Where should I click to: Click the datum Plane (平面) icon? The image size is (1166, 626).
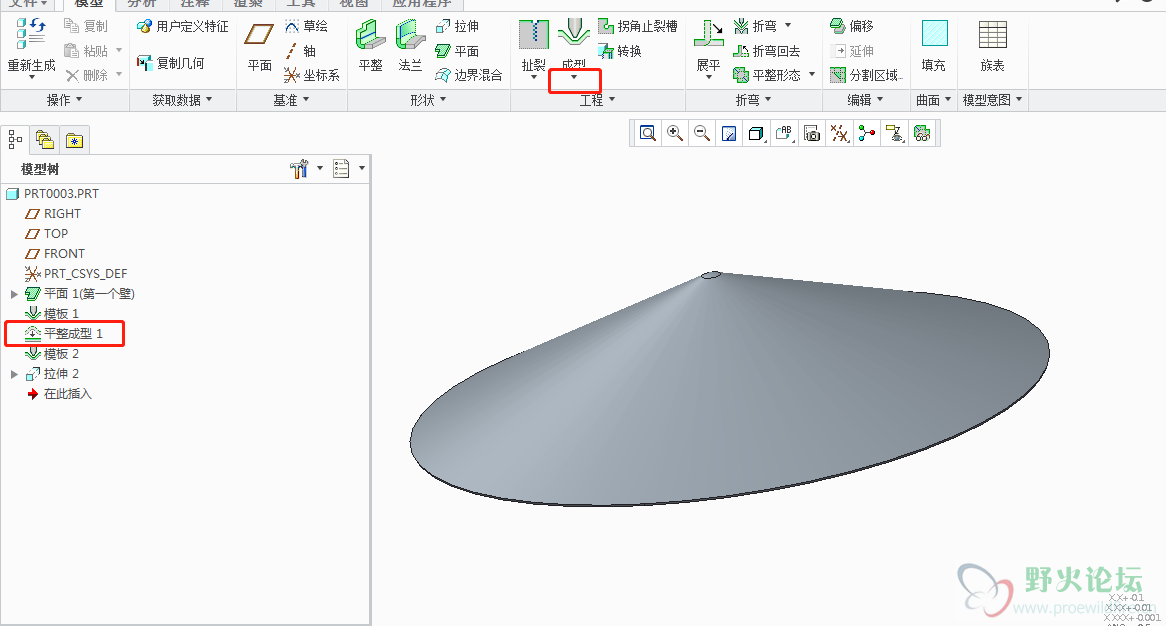tap(259, 36)
